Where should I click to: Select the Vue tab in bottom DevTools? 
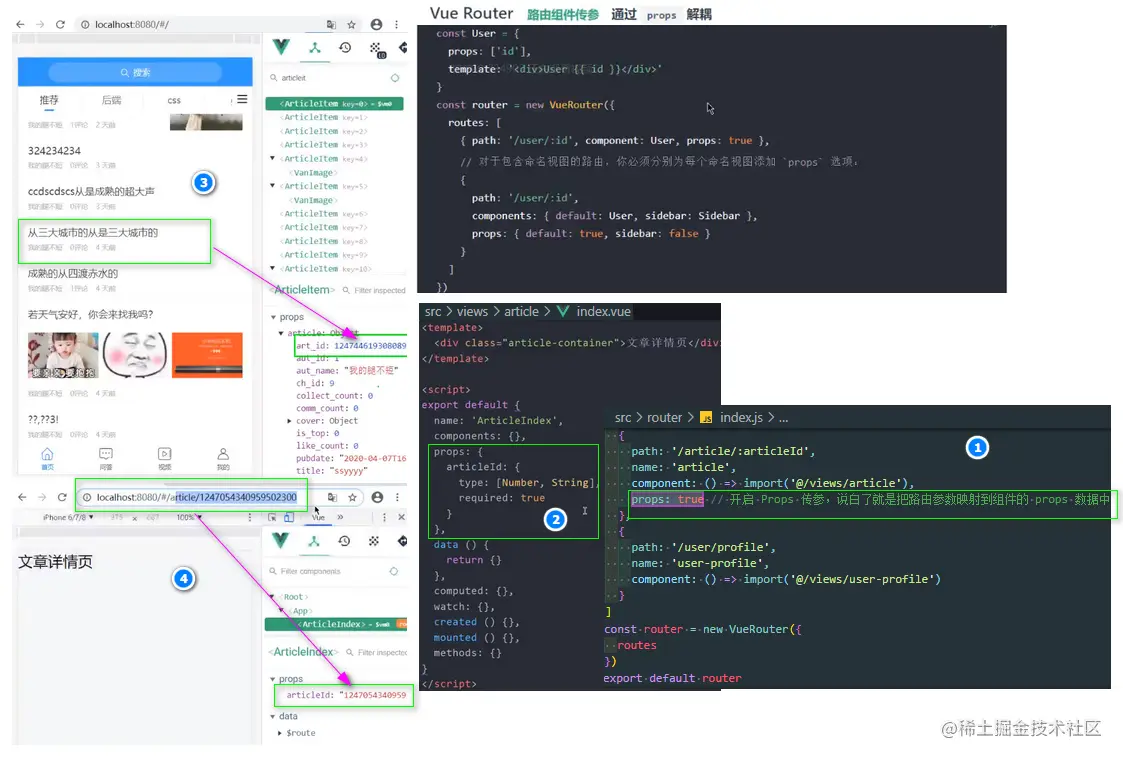coord(318,517)
